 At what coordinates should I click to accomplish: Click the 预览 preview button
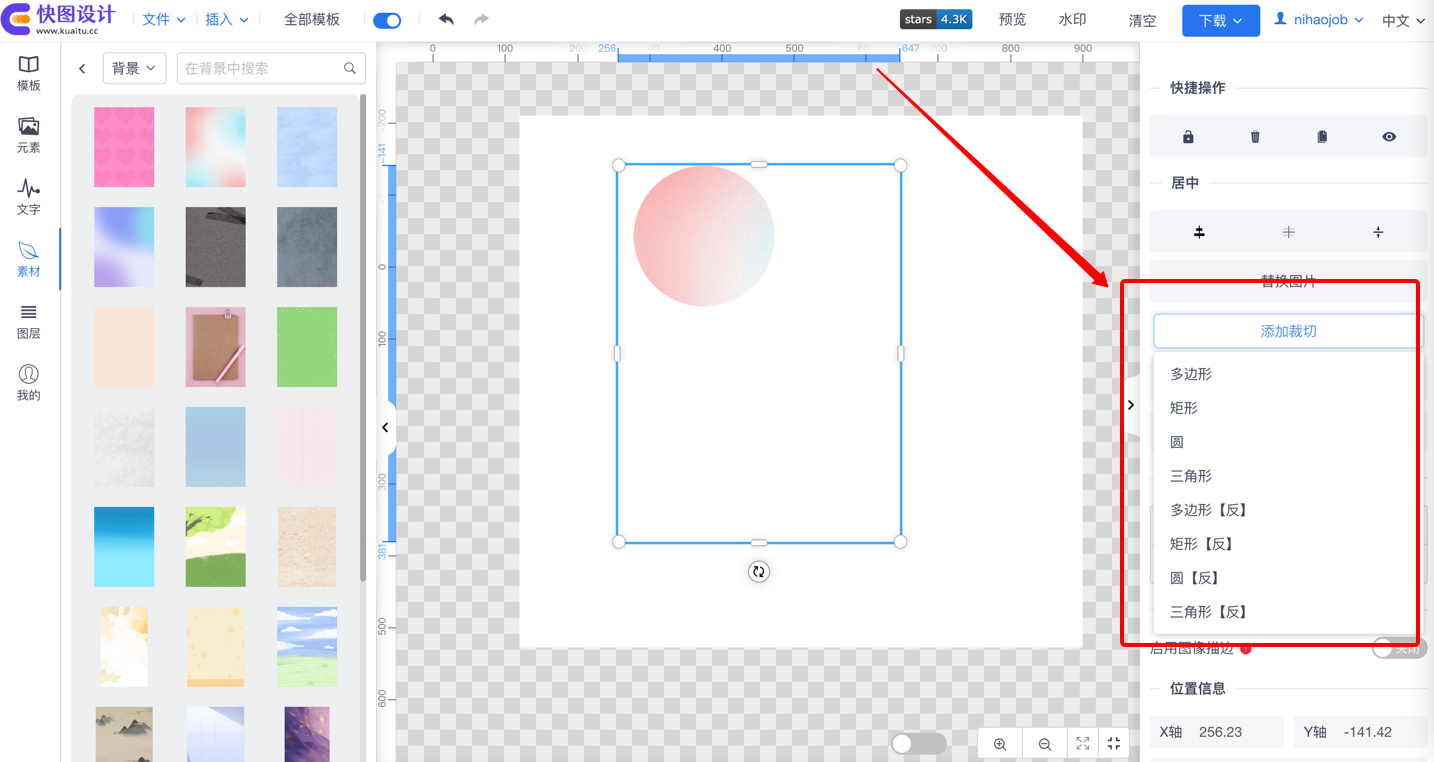tap(1012, 19)
